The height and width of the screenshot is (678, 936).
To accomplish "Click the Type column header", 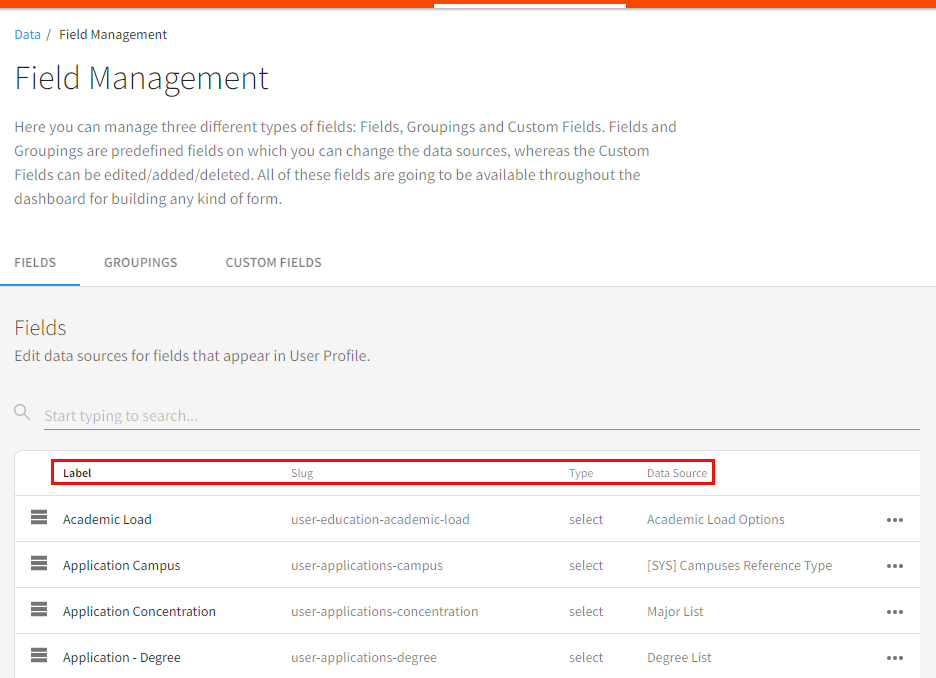I will click(x=581, y=473).
